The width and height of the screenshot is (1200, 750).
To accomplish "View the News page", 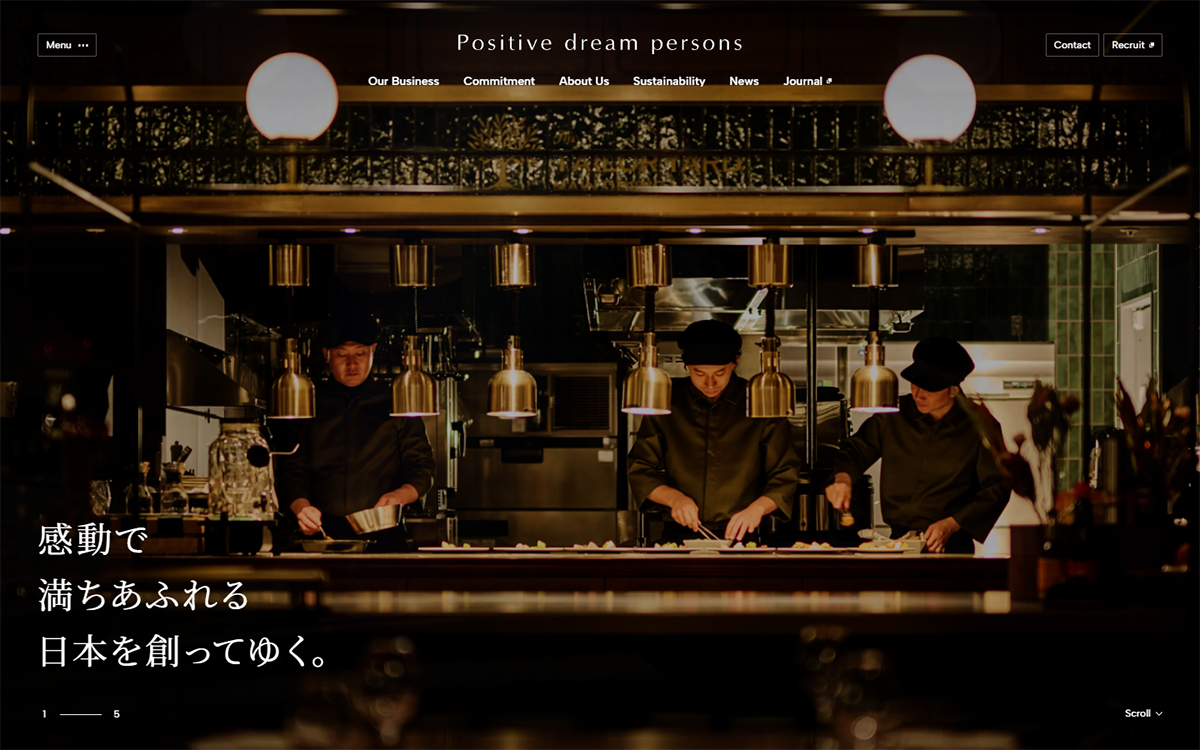I will pyautogui.click(x=744, y=81).
